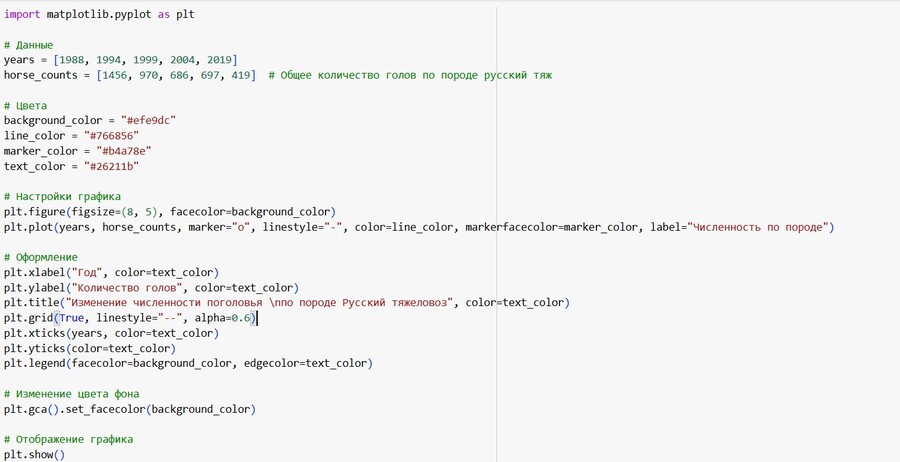This screenshot has height=462, width=900.
Task: Click the comment "# Настройки графика"
Action: 62,197
